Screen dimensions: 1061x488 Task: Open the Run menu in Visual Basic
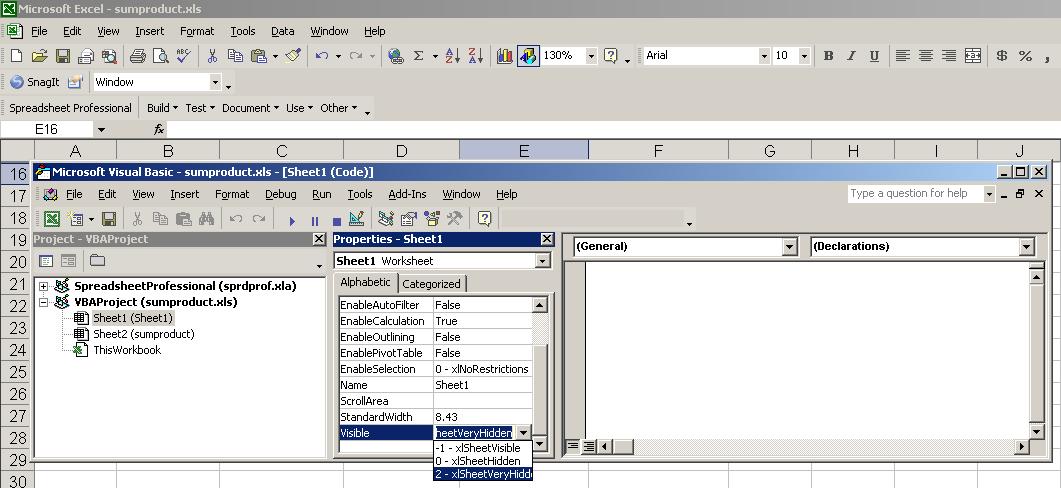point(321,194)
